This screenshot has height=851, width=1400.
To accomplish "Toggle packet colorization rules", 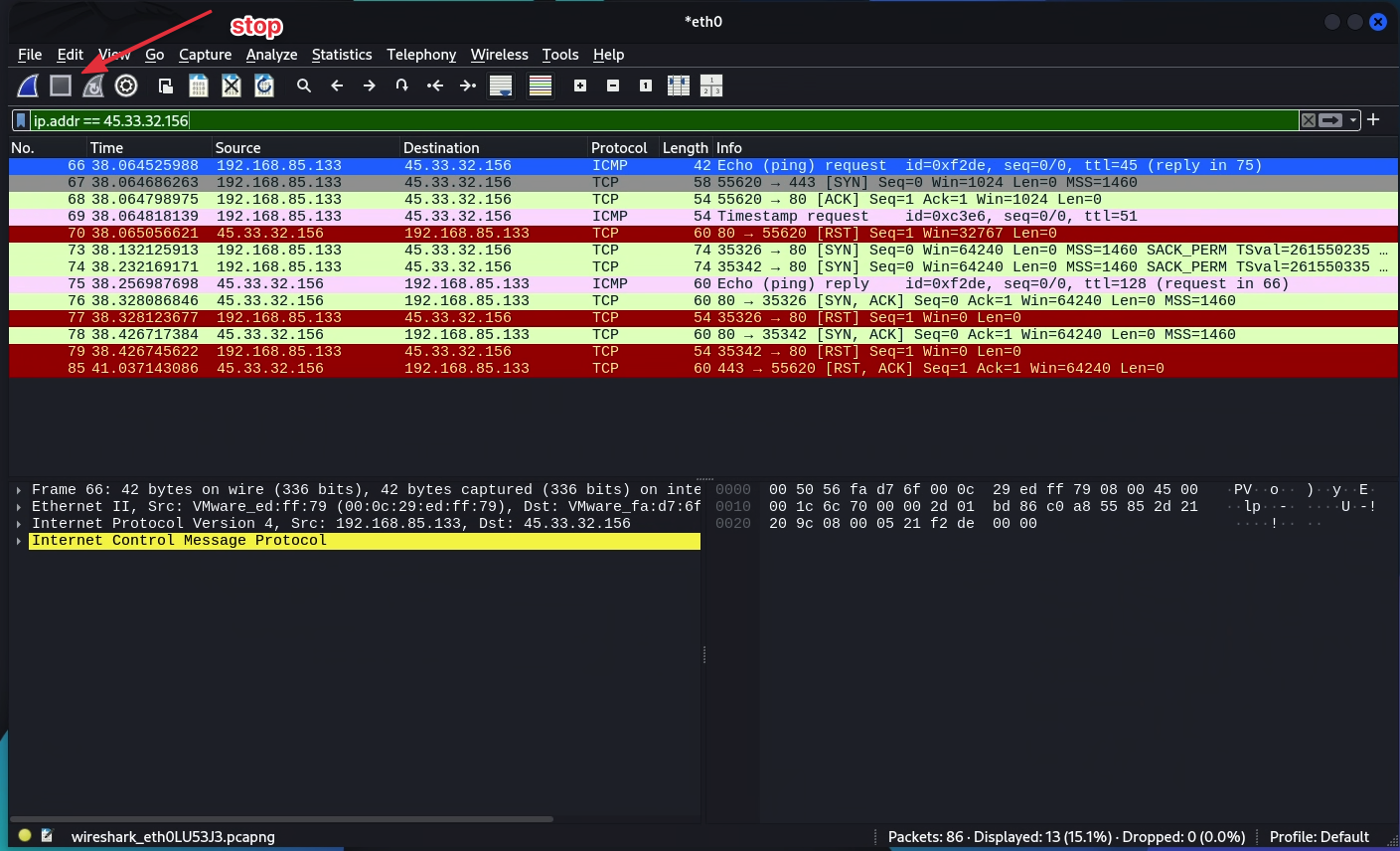I will pos(540,86).
